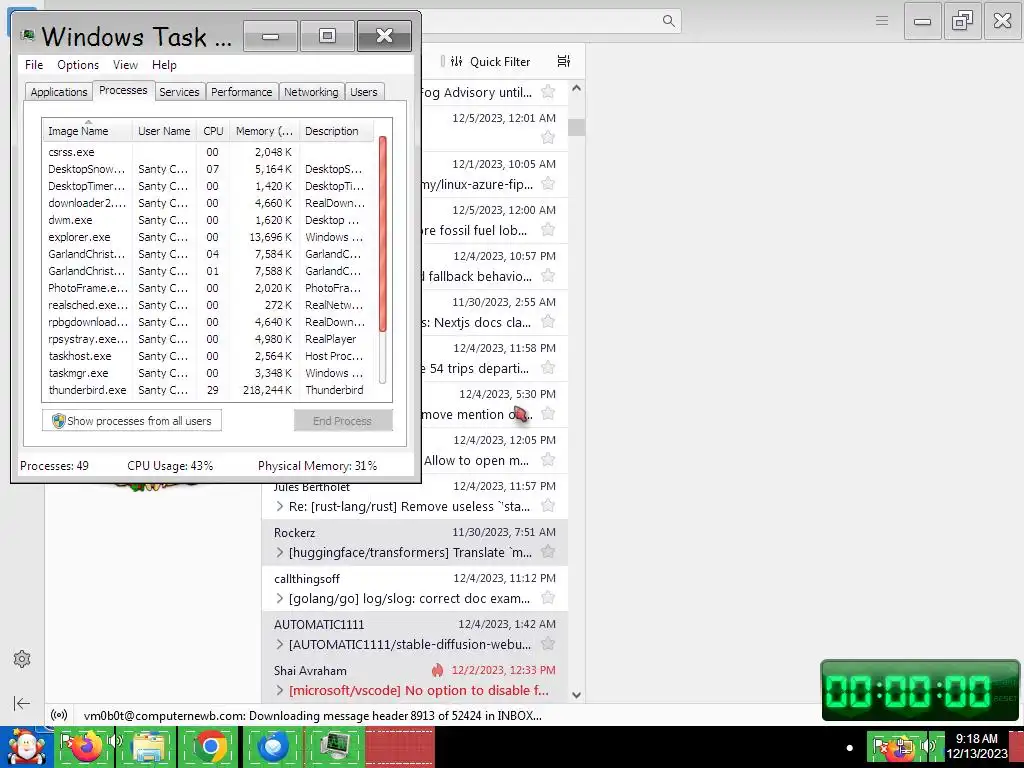Open the Task Manager View menu
This screenshot has width=1024, height=768.
click(x=125, y=65)
